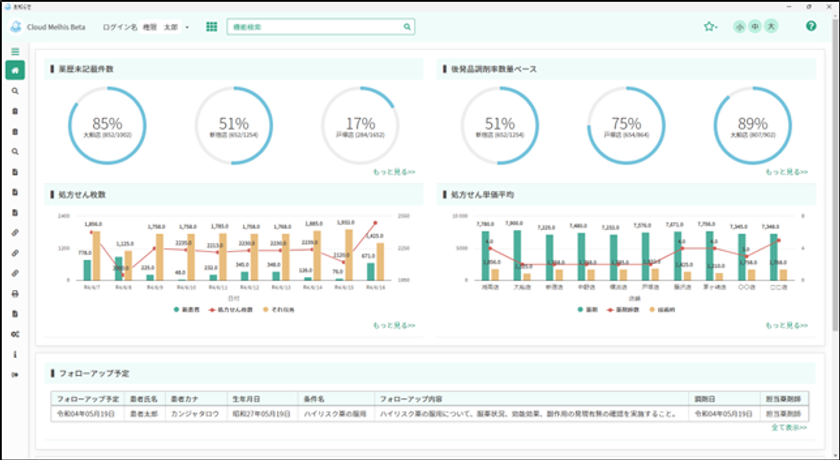This screenshot has height=460, width=840.
Task: Click the printer icon in the sidebar
Action: coord(15,293)
